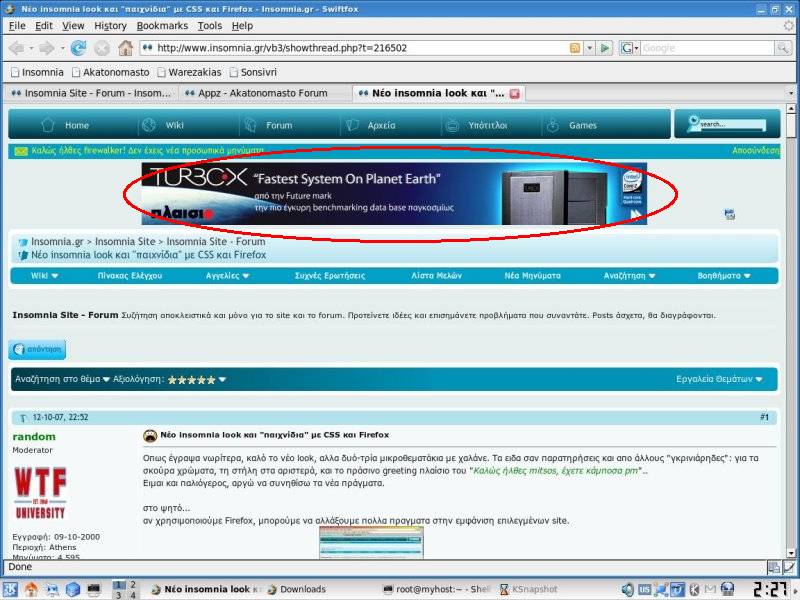This screenshot has width=800, height=600.
Task: Open the Home folder taskbar icon
Action: tap(31, 589)
